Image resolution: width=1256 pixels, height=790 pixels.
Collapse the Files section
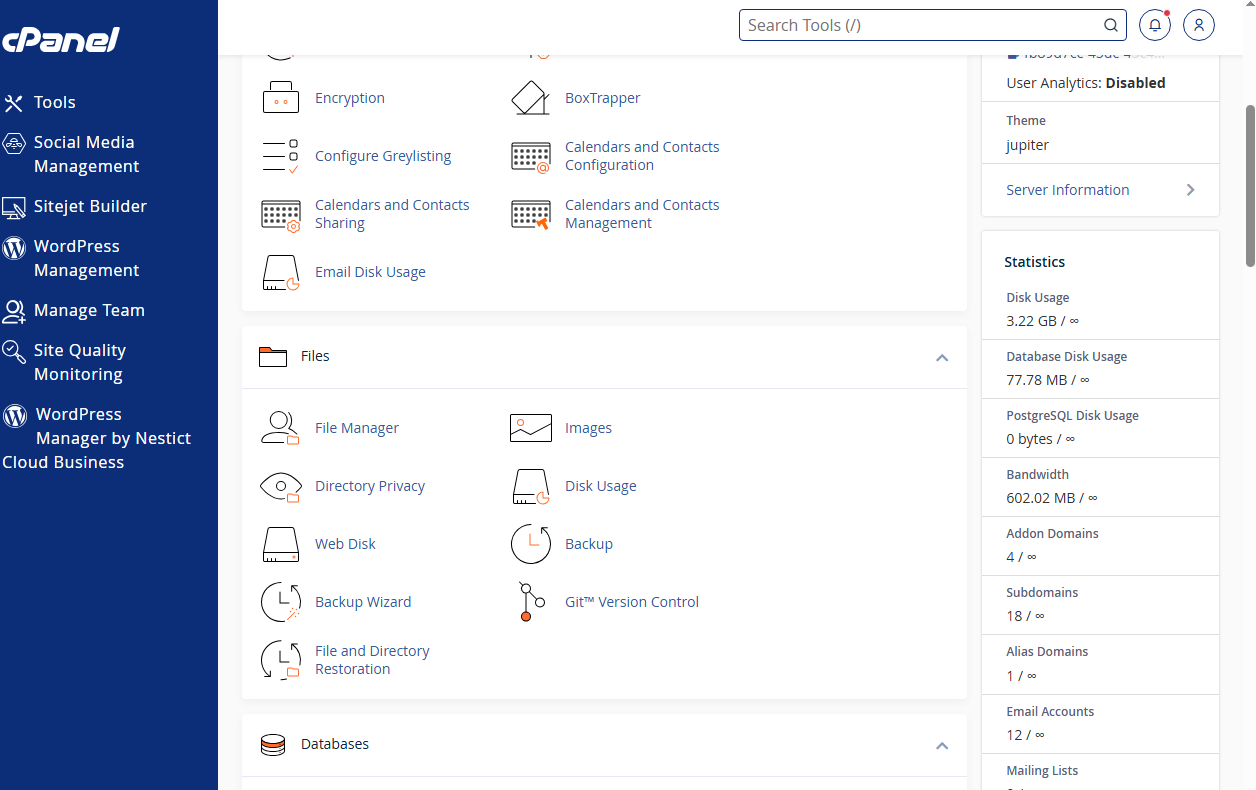click(x=941, y=357)
